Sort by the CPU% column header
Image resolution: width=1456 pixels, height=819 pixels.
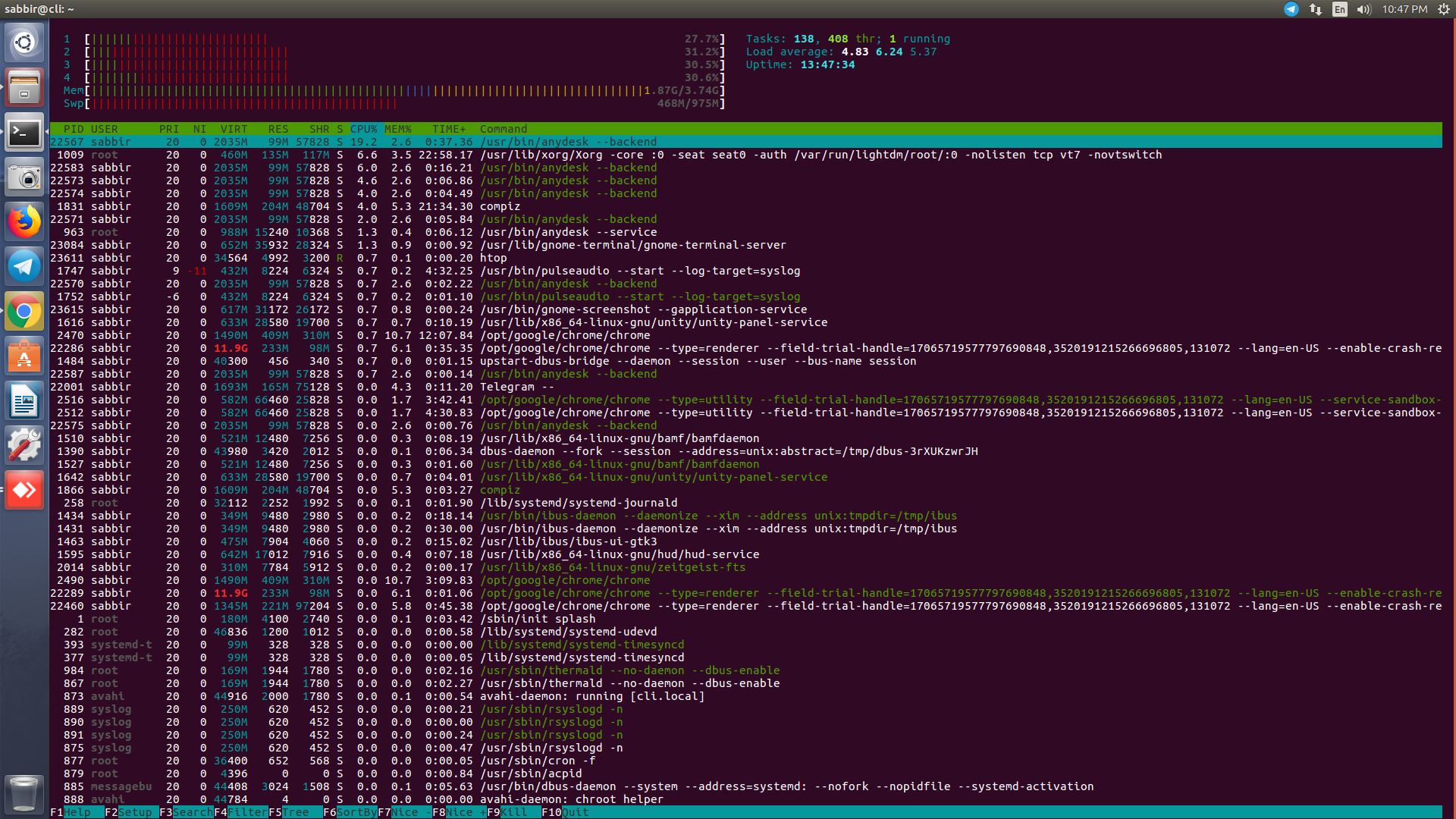(363, 129)
